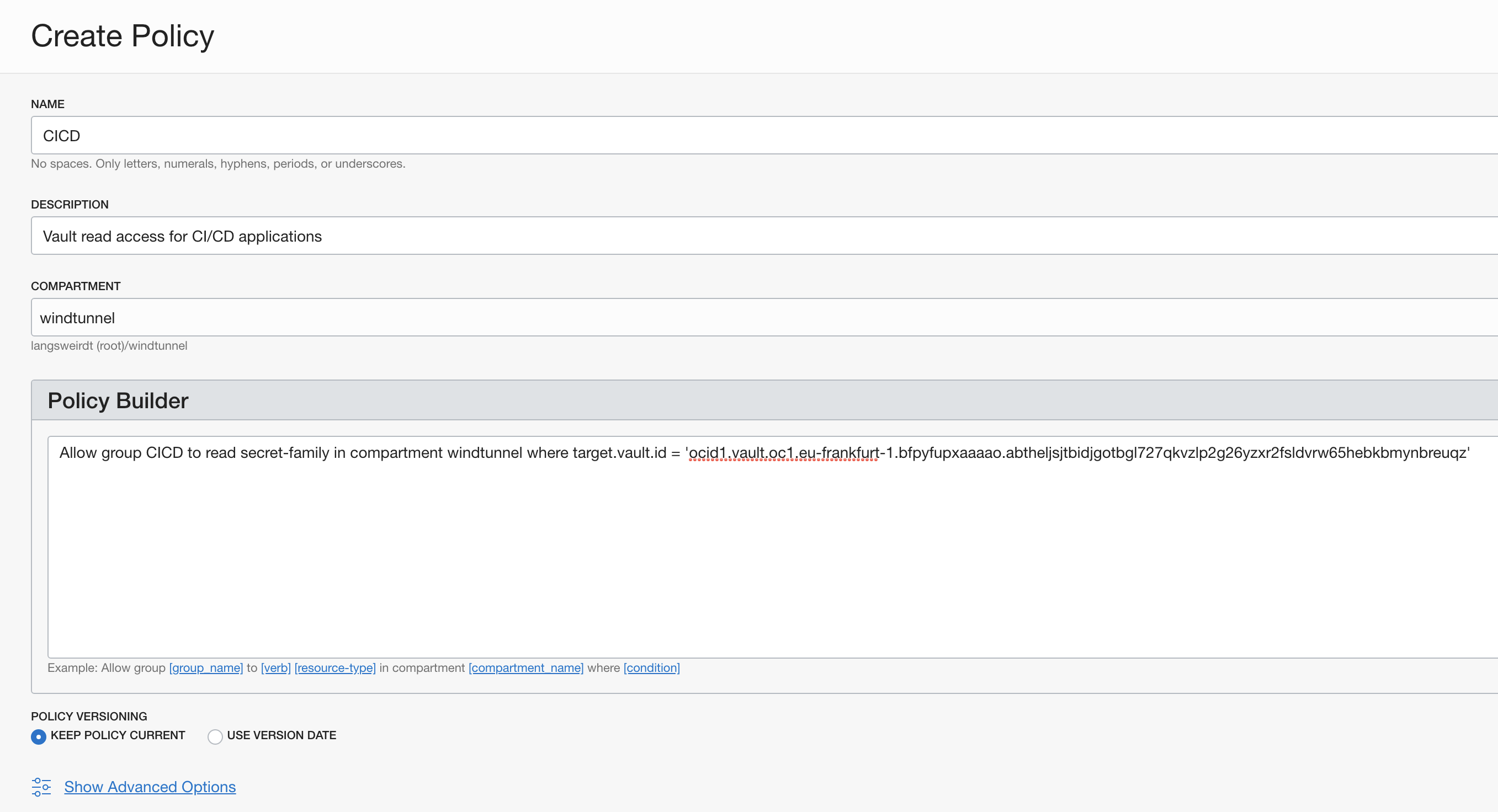Click the advanced options sliders icon
1498x812 pixels.
(x=41, y=787)
